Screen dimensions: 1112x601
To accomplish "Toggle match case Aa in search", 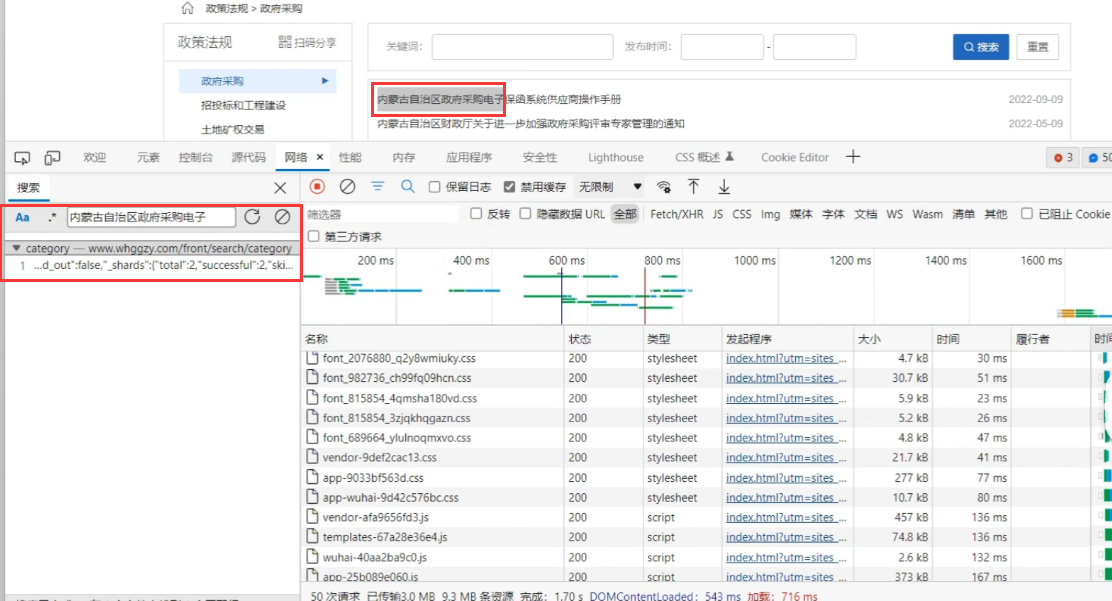I will 22,217.
